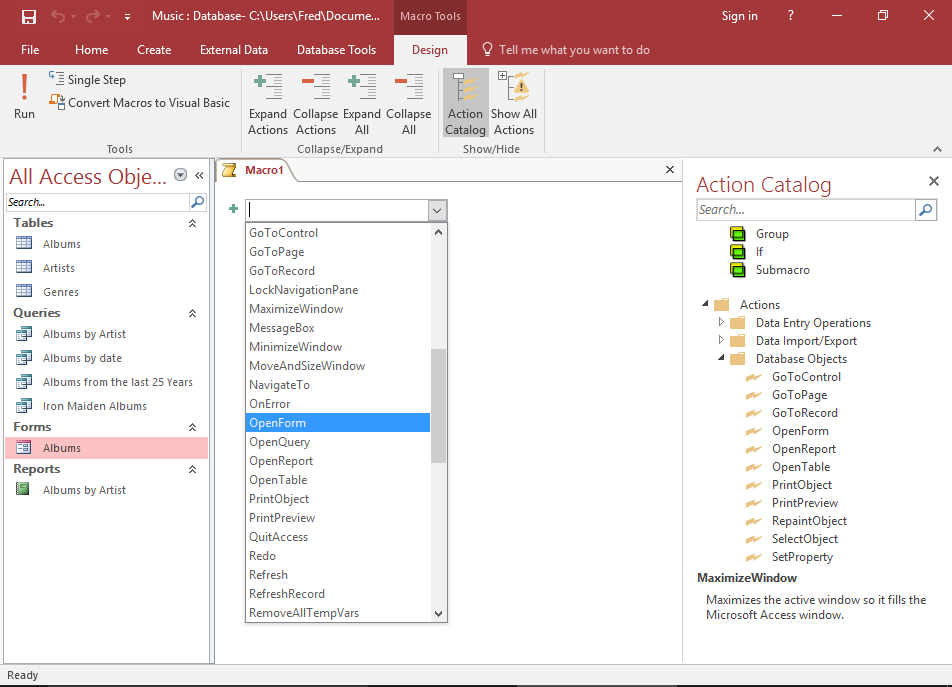Open Customize Quick Access Toolbar dropdown

(128, 17)
